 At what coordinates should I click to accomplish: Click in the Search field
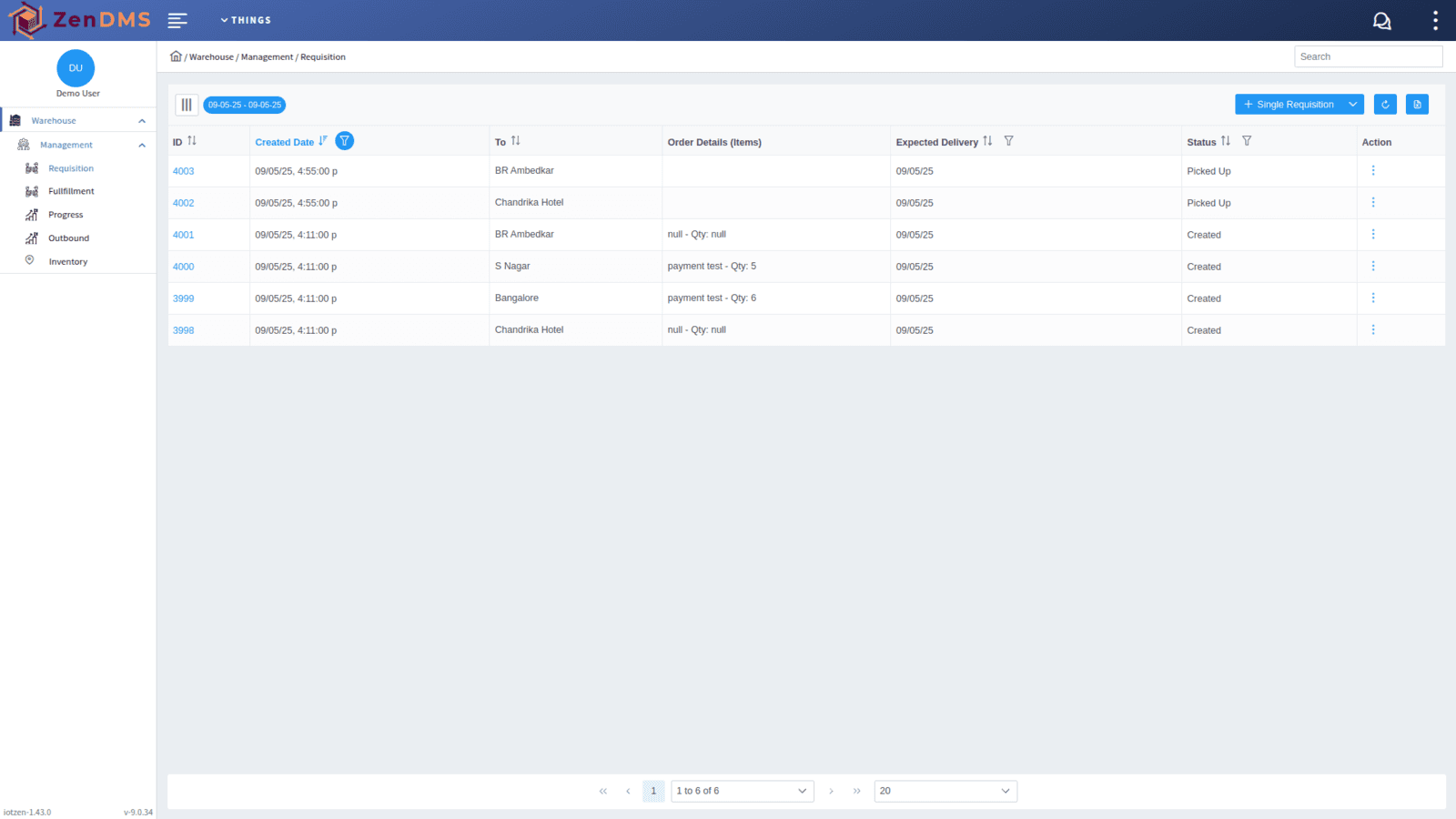(x=1368, y=56)
